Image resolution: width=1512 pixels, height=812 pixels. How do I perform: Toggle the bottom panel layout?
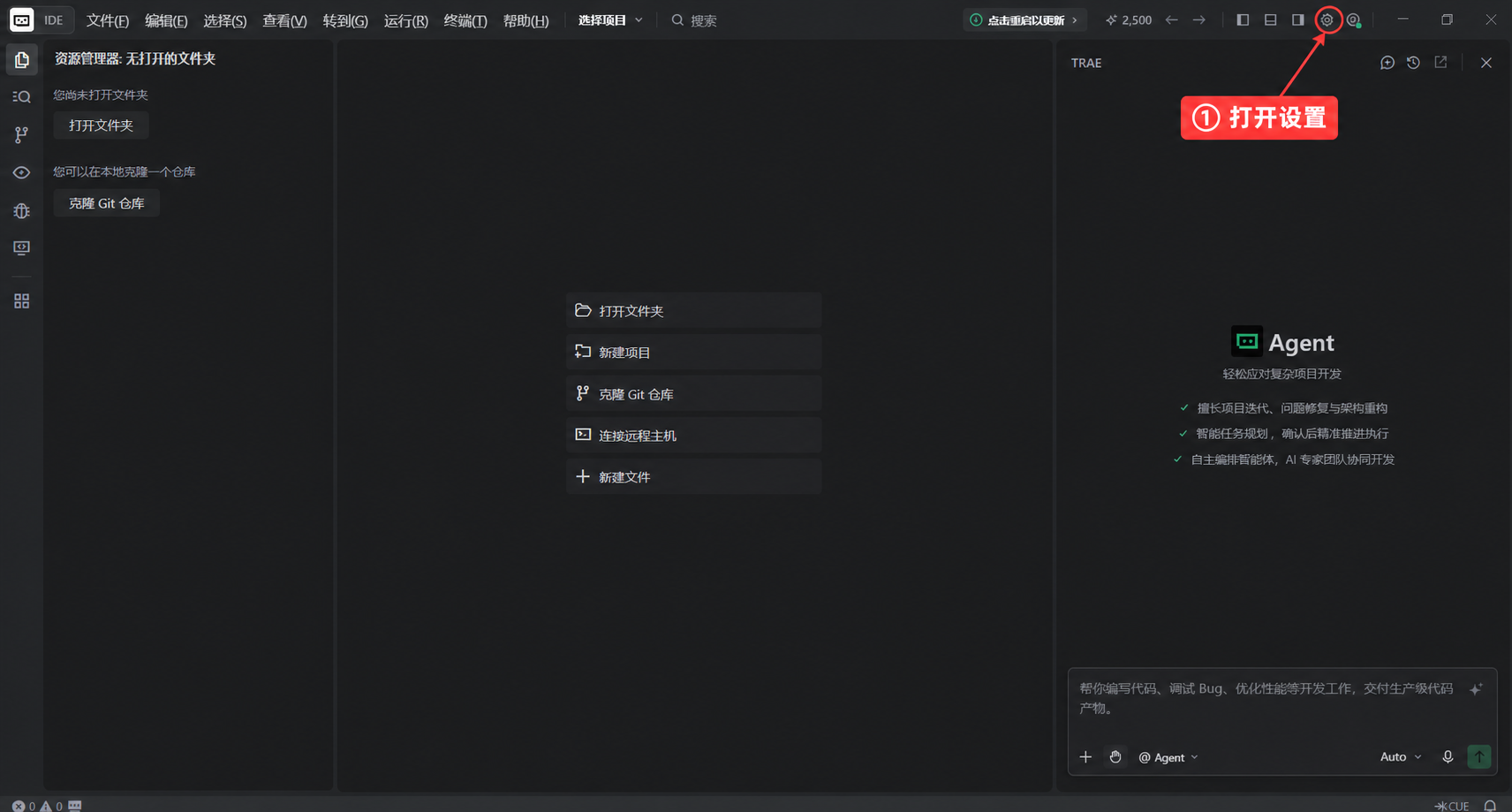coord(1270,19)
